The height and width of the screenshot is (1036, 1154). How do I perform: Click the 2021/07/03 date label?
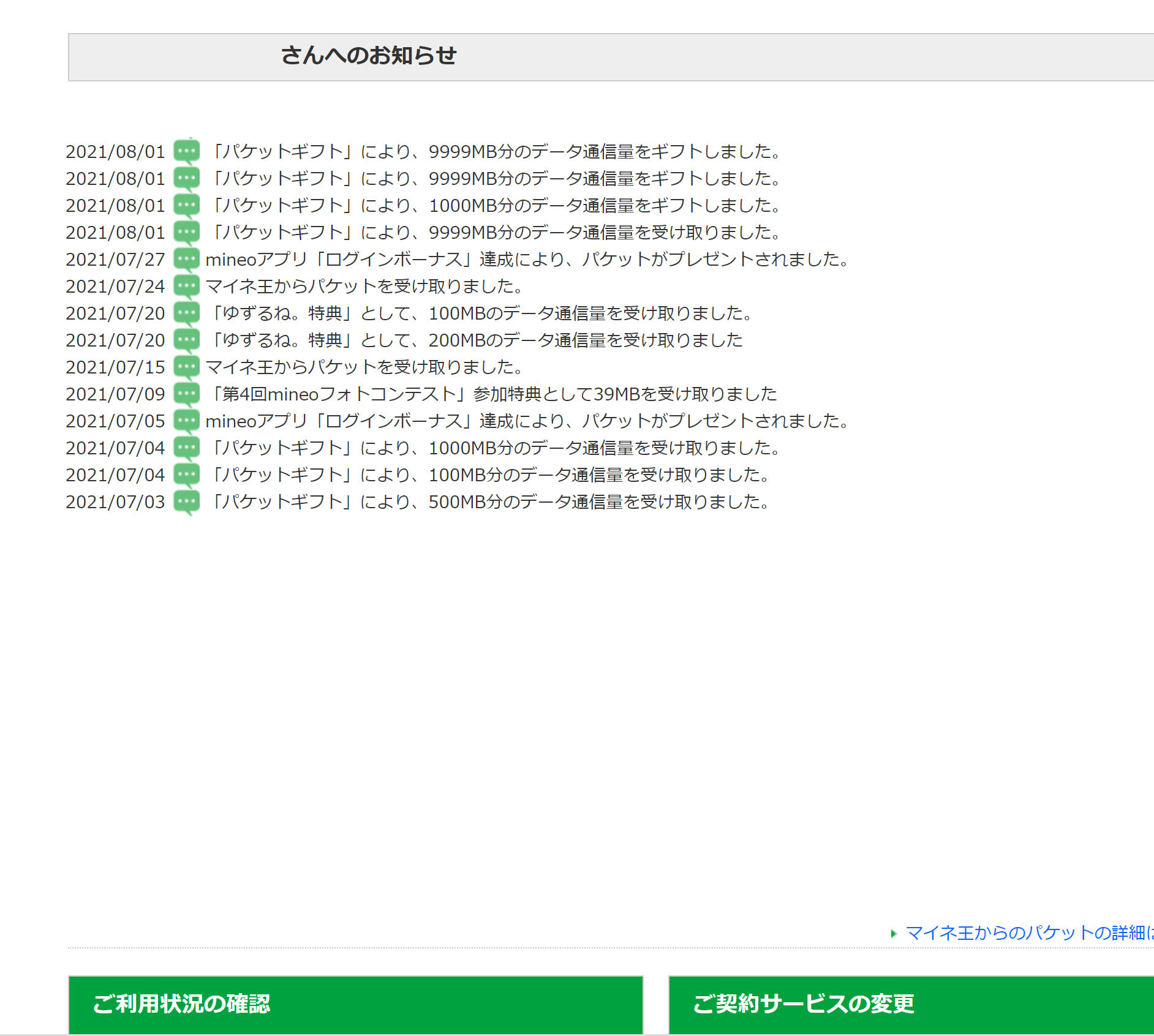(x=115, y=502)
